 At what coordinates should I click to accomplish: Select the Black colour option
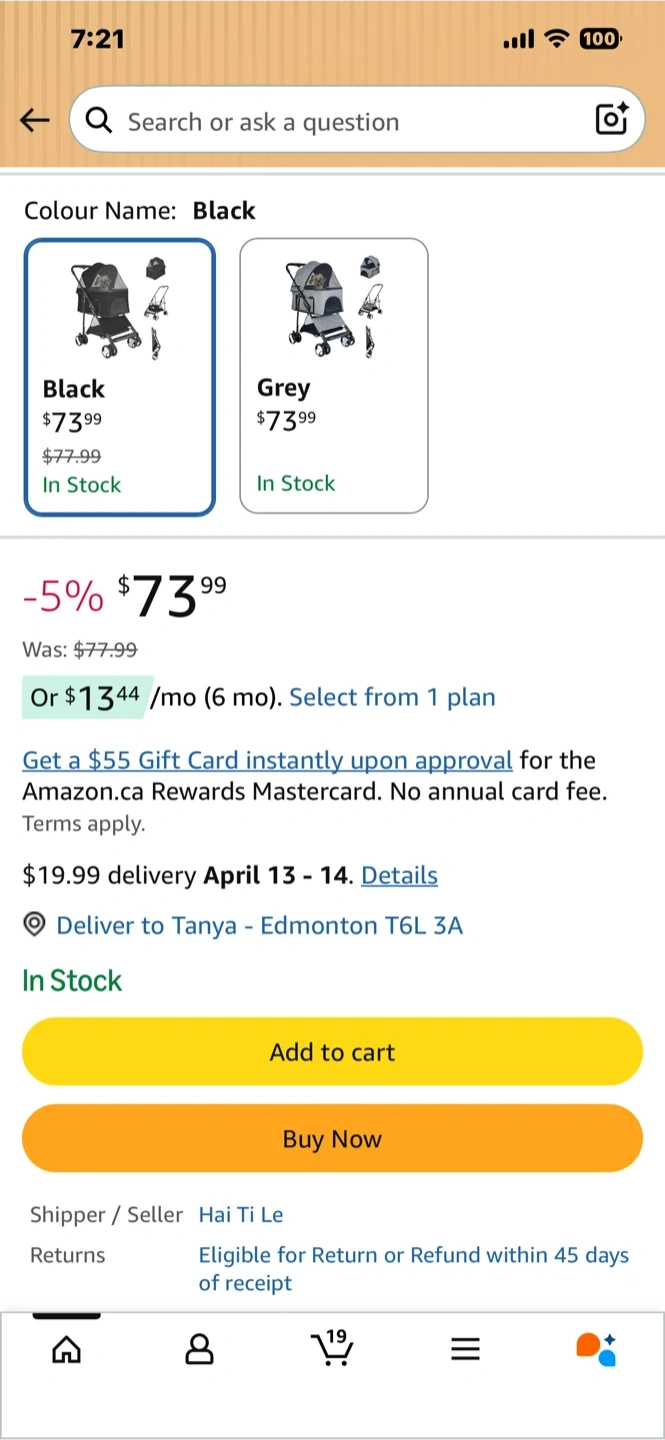120,376
